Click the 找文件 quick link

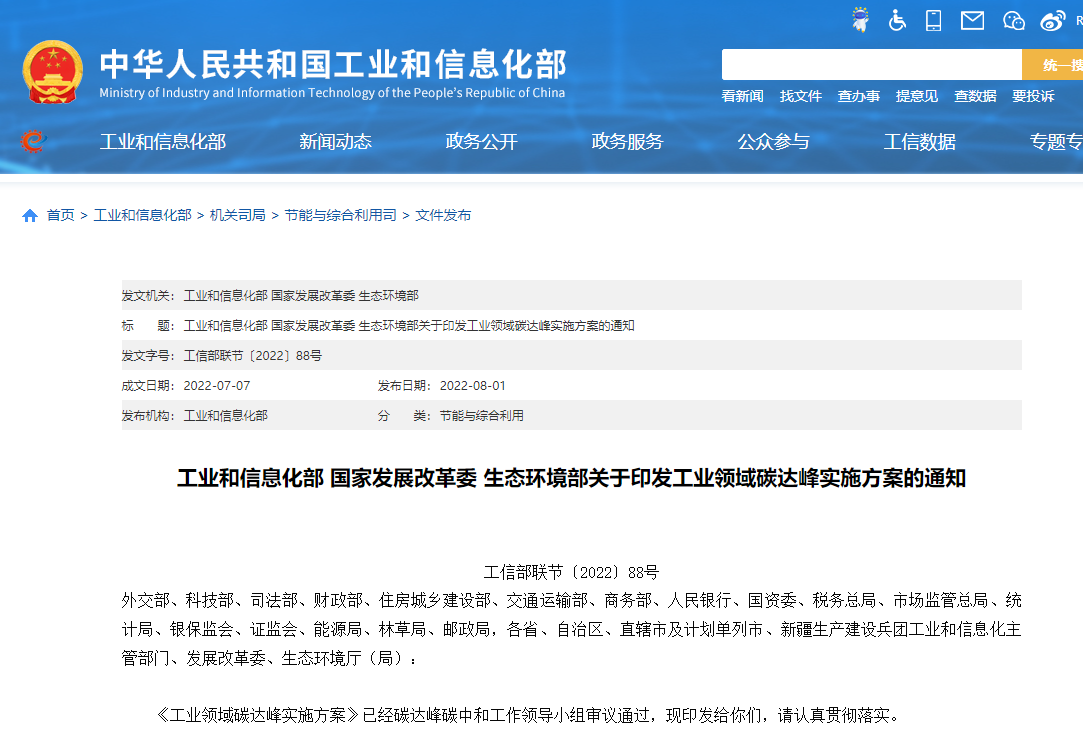pyautogui.click(x=800, y=96)
